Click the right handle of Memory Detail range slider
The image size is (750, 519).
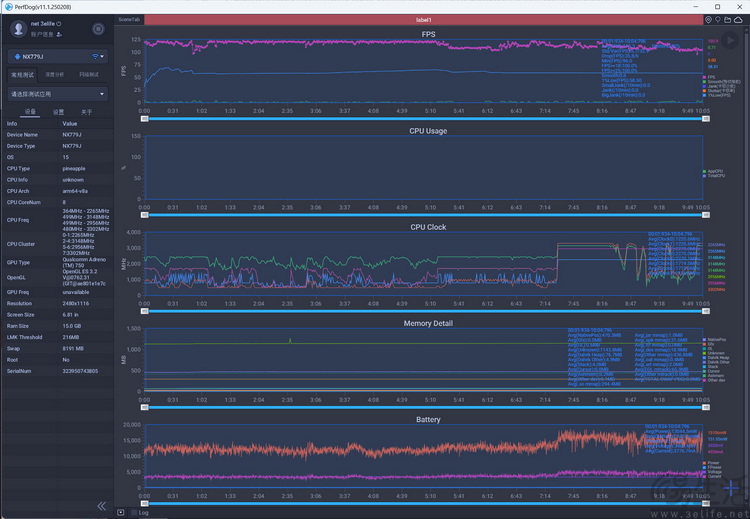pos(706,408)
